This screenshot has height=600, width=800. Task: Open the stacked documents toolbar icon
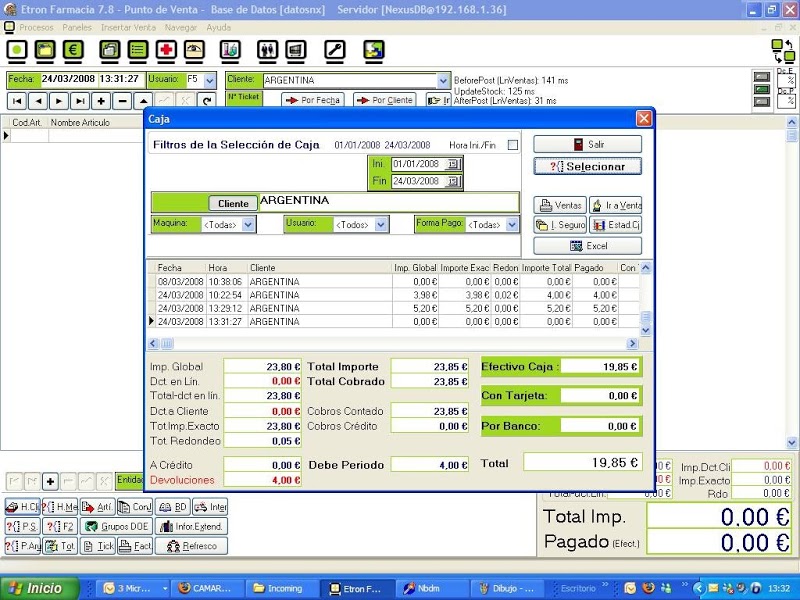110,50
